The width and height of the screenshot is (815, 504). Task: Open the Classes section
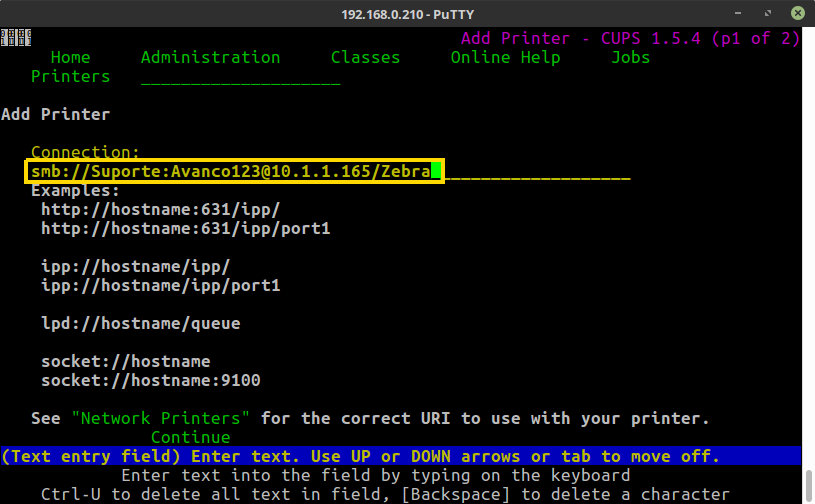coord(365,57)
